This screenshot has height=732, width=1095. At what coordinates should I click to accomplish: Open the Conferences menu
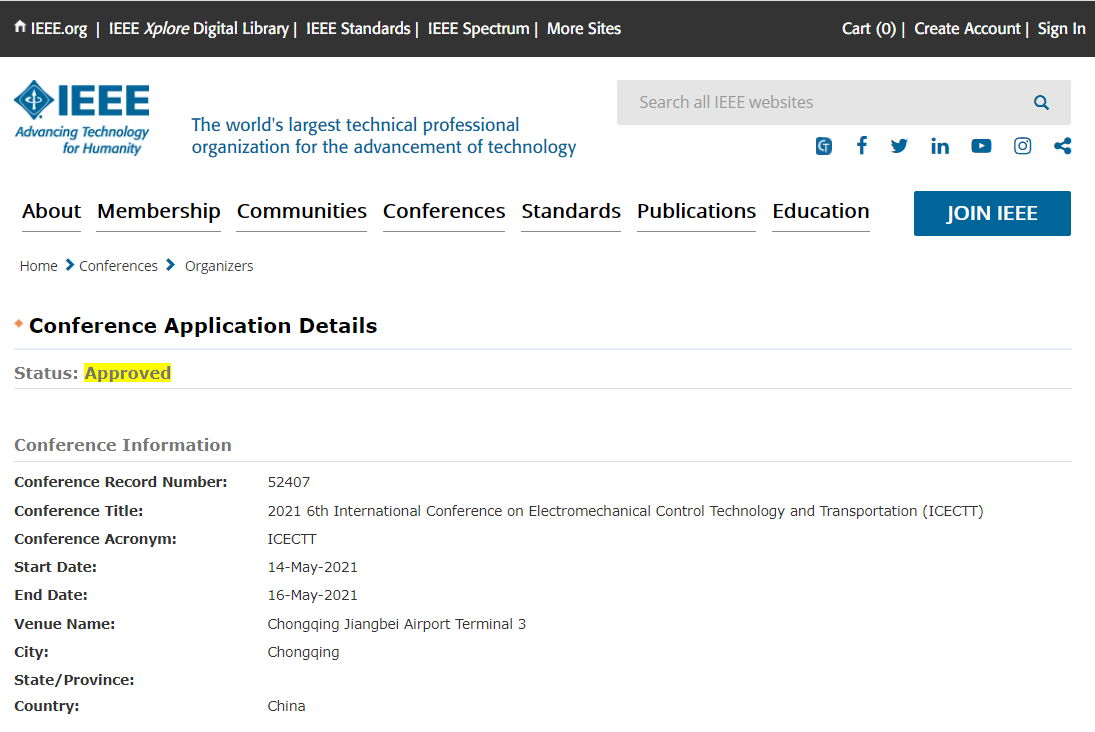tap(444, 212)
